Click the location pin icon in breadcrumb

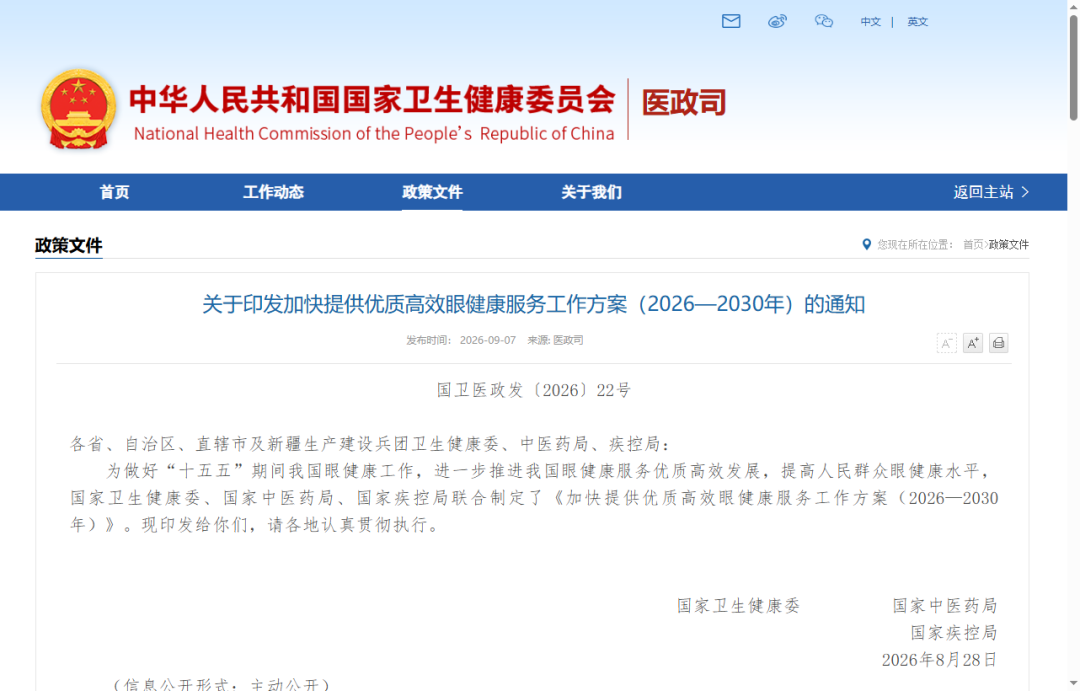point(866,244)
